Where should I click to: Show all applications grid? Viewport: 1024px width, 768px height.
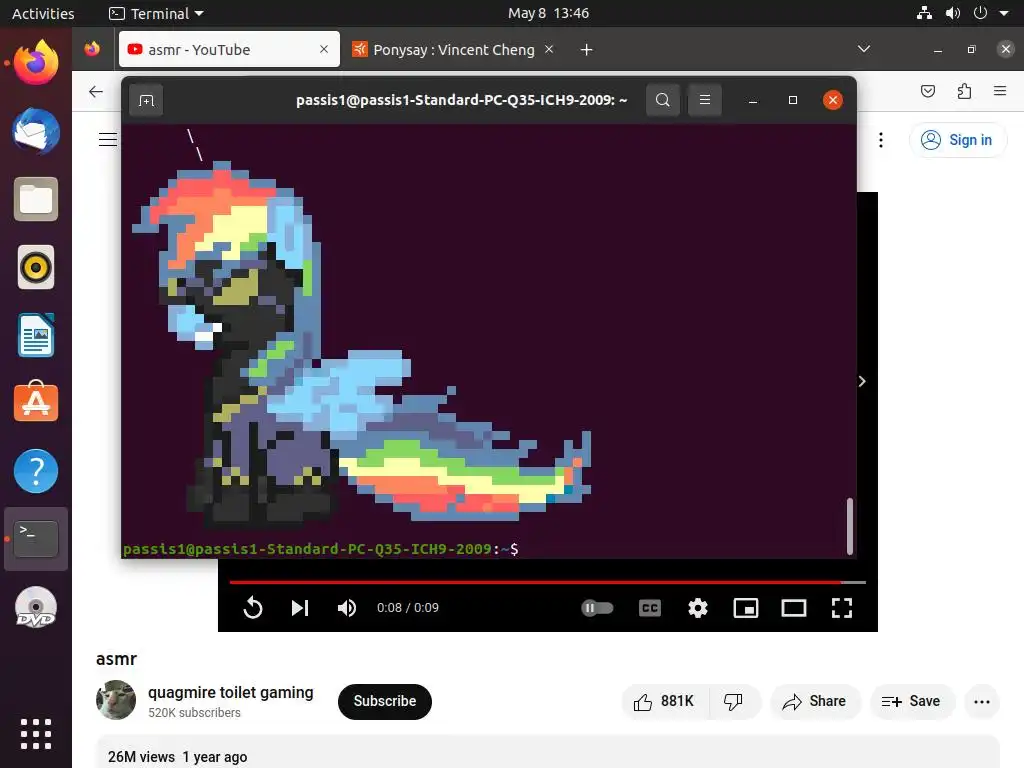tap(36, 734)
